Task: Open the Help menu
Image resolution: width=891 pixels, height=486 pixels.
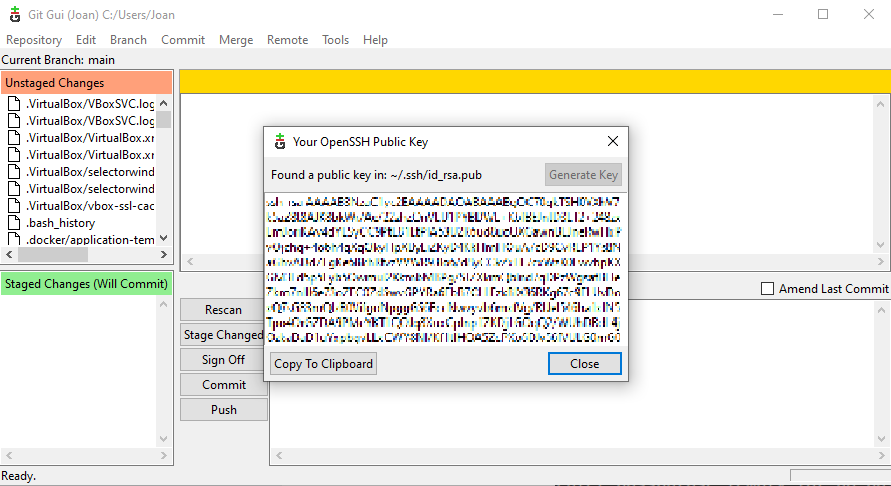Action: [375, 40]
